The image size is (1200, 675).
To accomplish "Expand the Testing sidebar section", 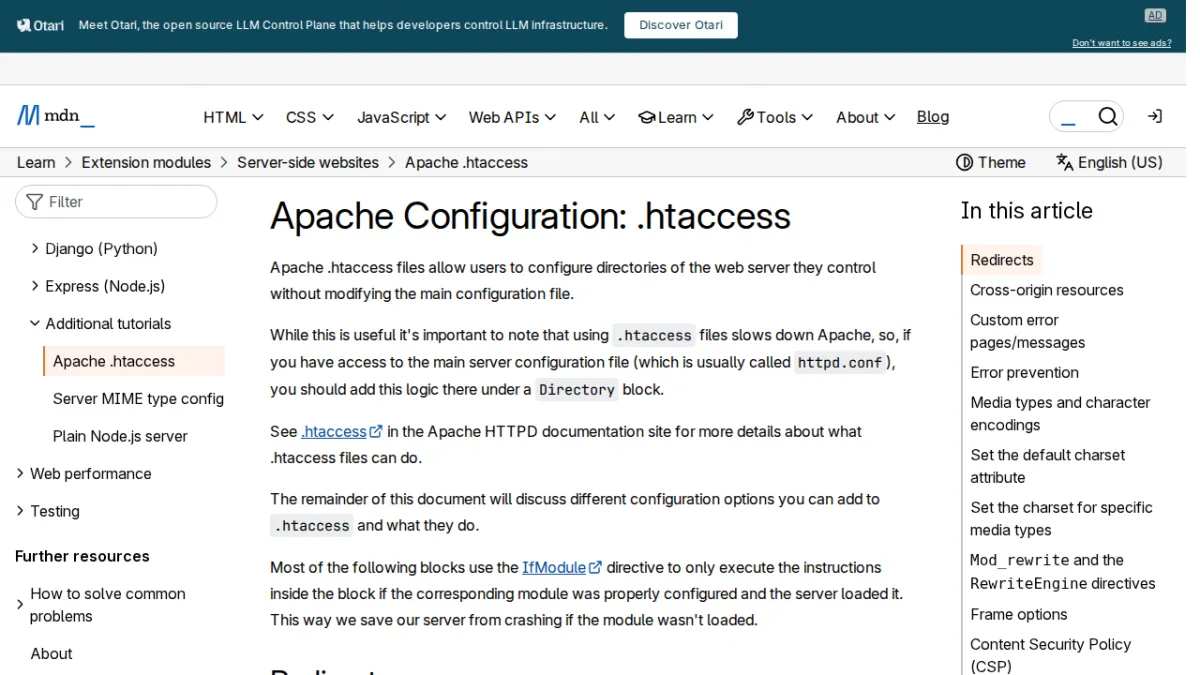I will (x=20, y=511).
